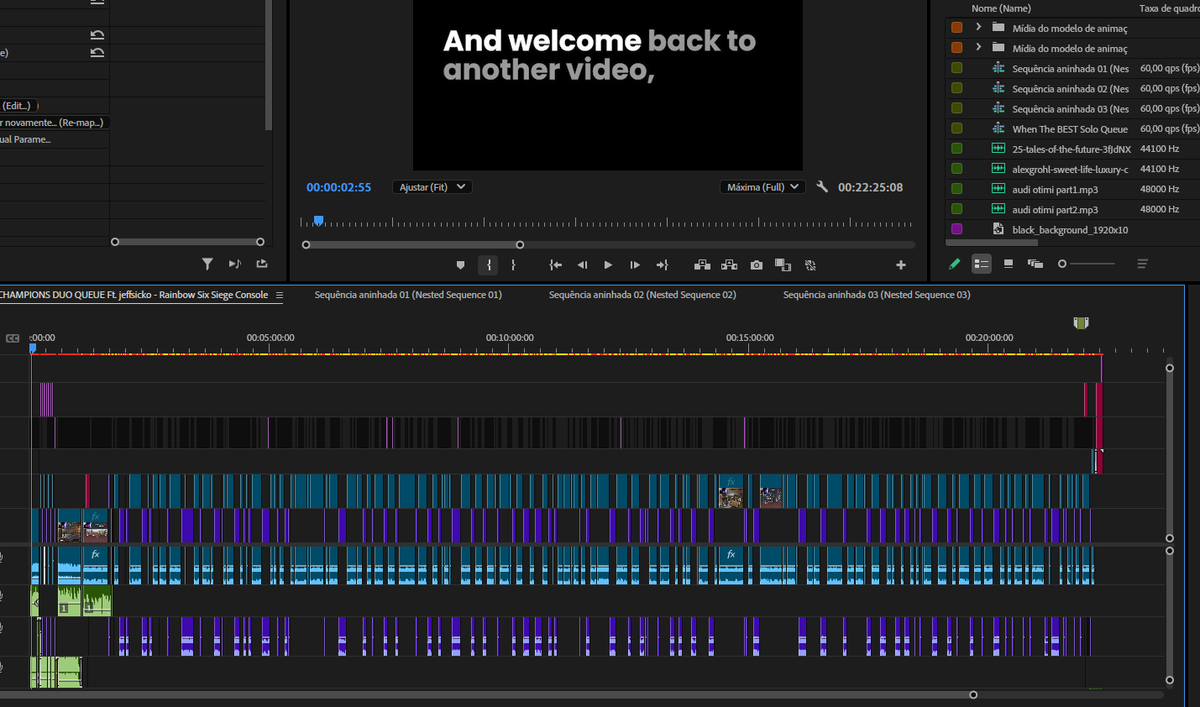Toggle proxies icon in Program Monitor
Viewport: 1200px width, 707px height.
click(x=810, y=265)
